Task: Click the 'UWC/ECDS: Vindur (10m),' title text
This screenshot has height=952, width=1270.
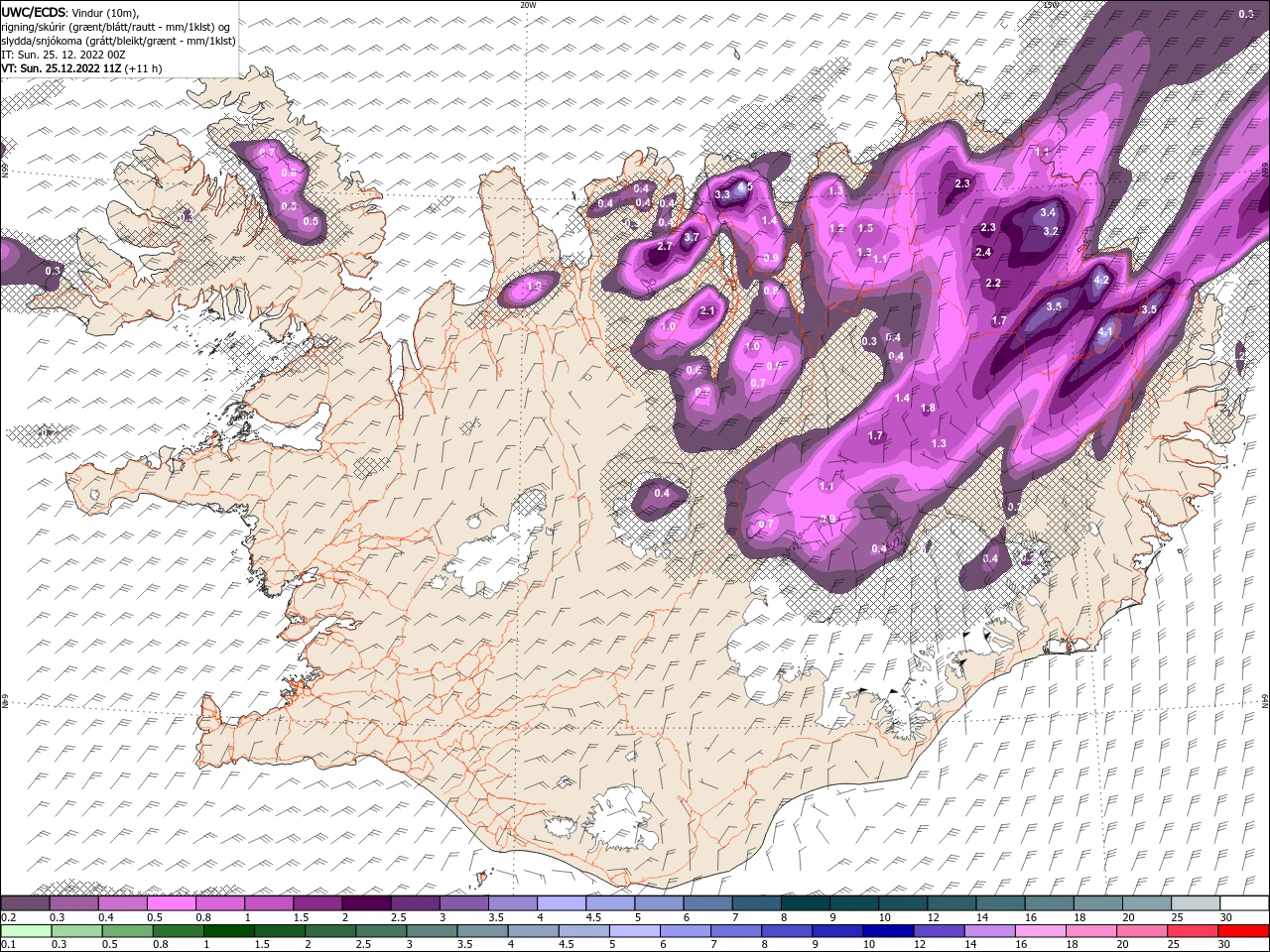Action: point(70,12)
